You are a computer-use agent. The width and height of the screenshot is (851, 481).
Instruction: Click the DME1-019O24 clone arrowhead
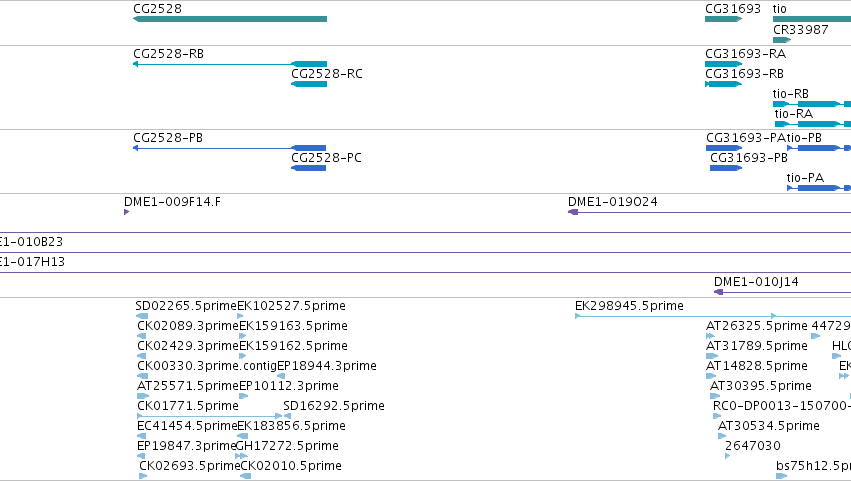click(573, 212)
